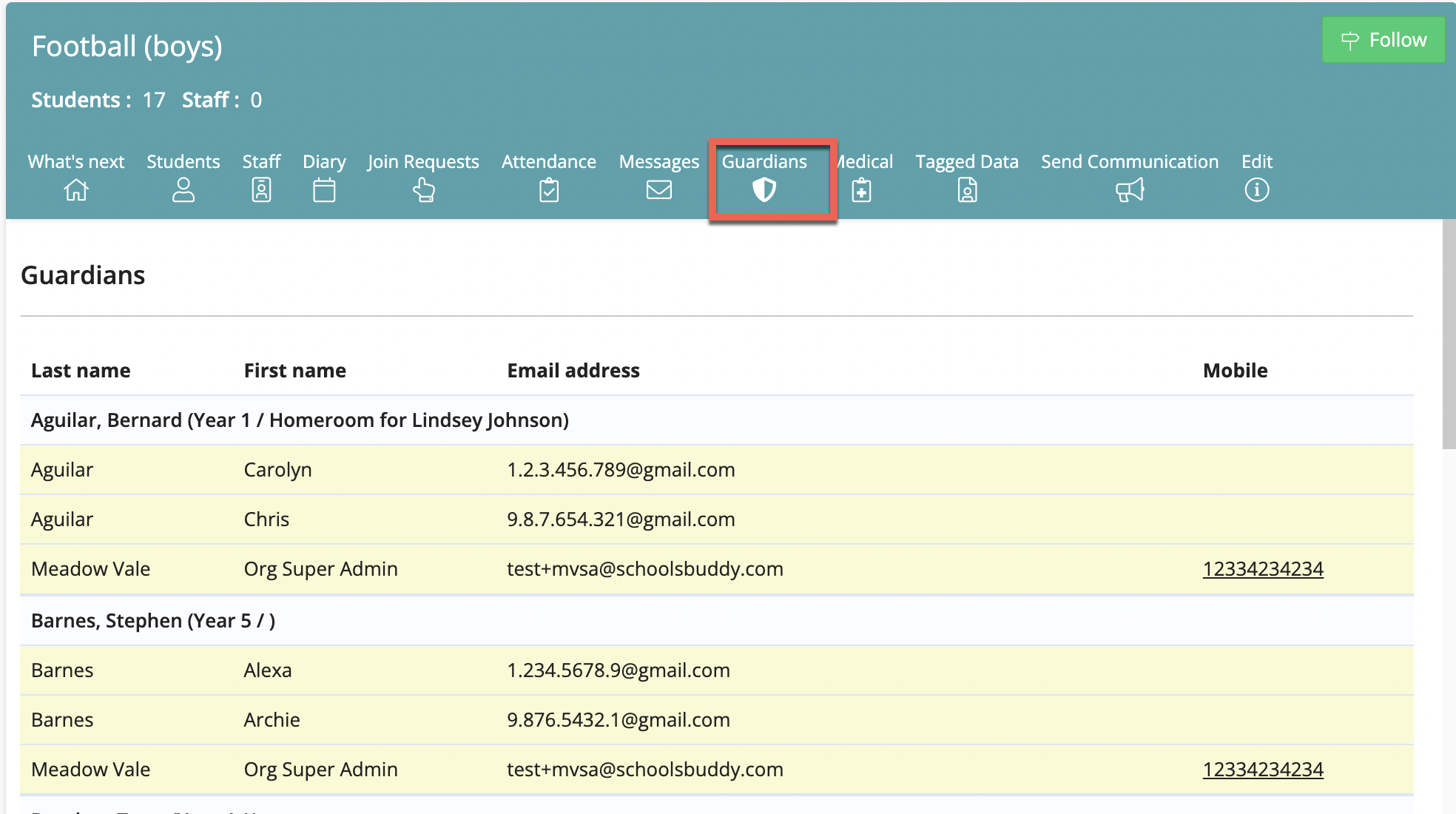This screenshot has width=1456, height=814.
Task: Open the Staff badge icon
Action: [261, 190]
